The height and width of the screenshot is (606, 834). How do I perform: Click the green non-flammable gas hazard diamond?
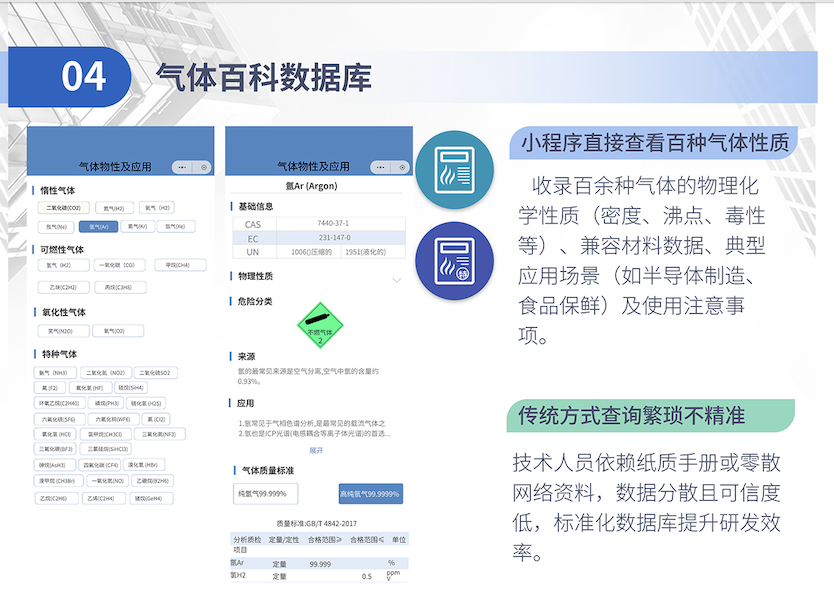pos(320,325)
